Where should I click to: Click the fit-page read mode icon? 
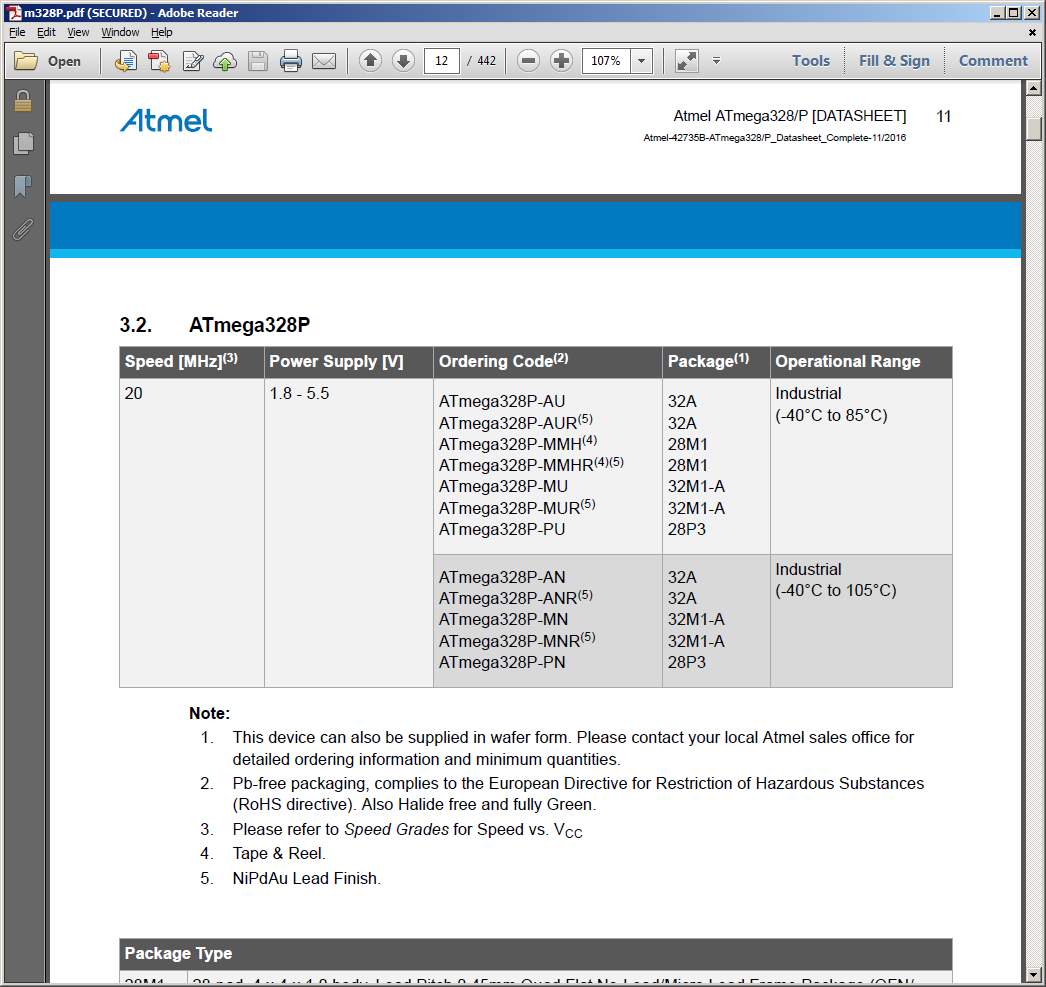pos(686,61)
